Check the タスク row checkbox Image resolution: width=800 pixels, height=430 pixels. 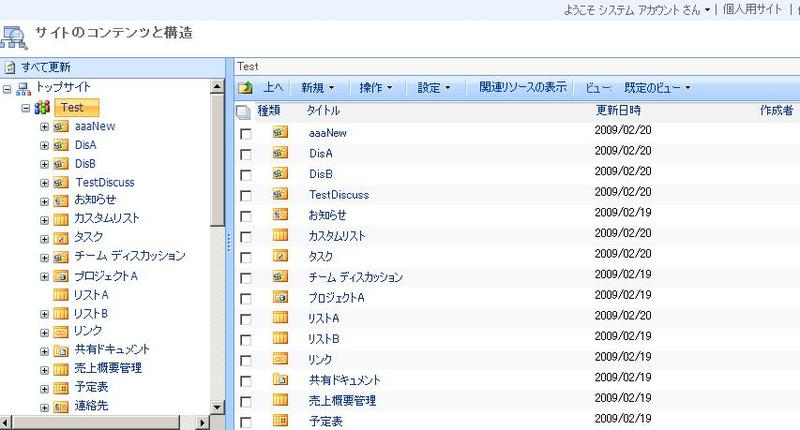click(x=245, y=257)
